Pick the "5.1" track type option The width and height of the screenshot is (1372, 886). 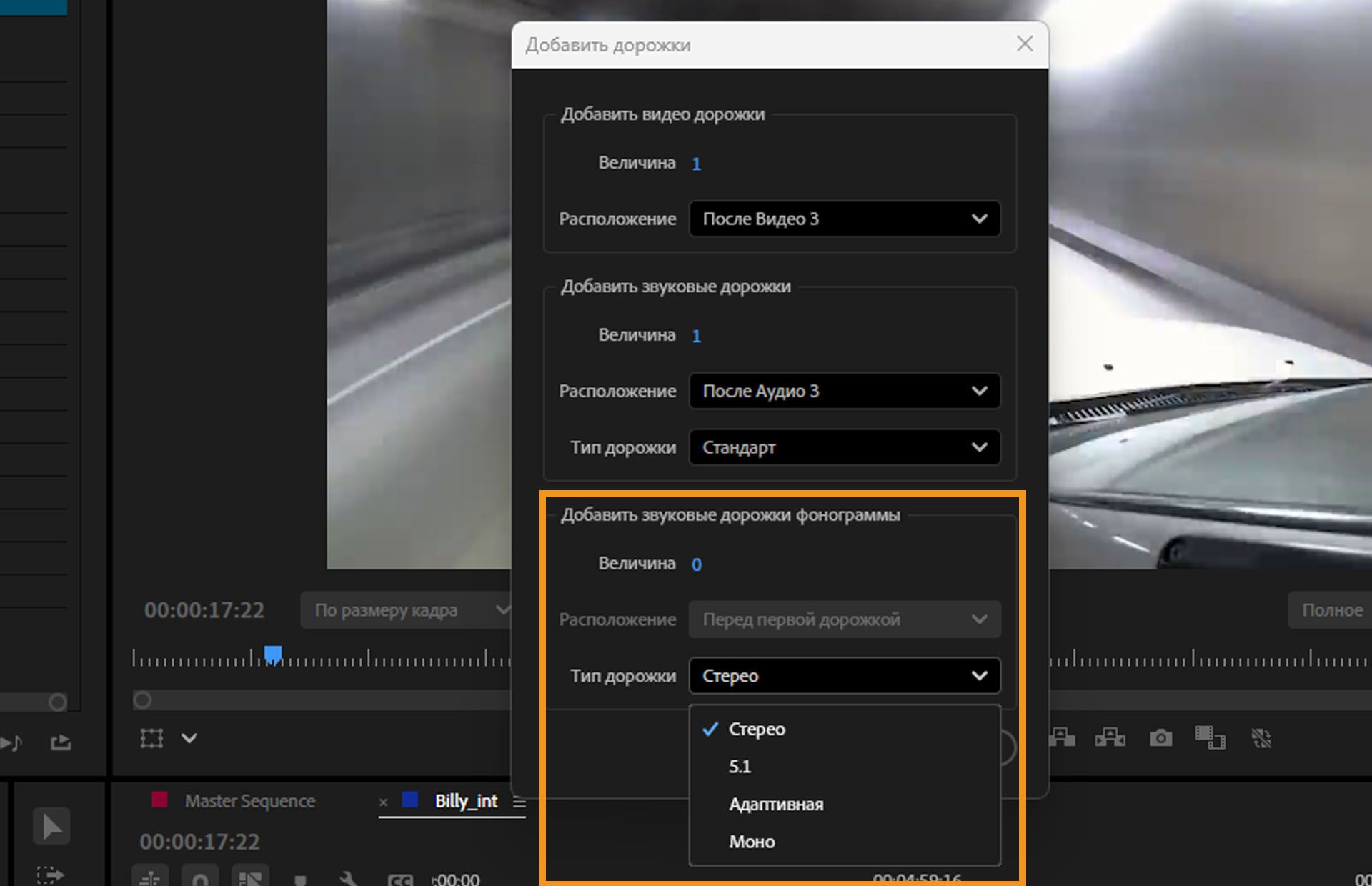[x=740, y=767]
